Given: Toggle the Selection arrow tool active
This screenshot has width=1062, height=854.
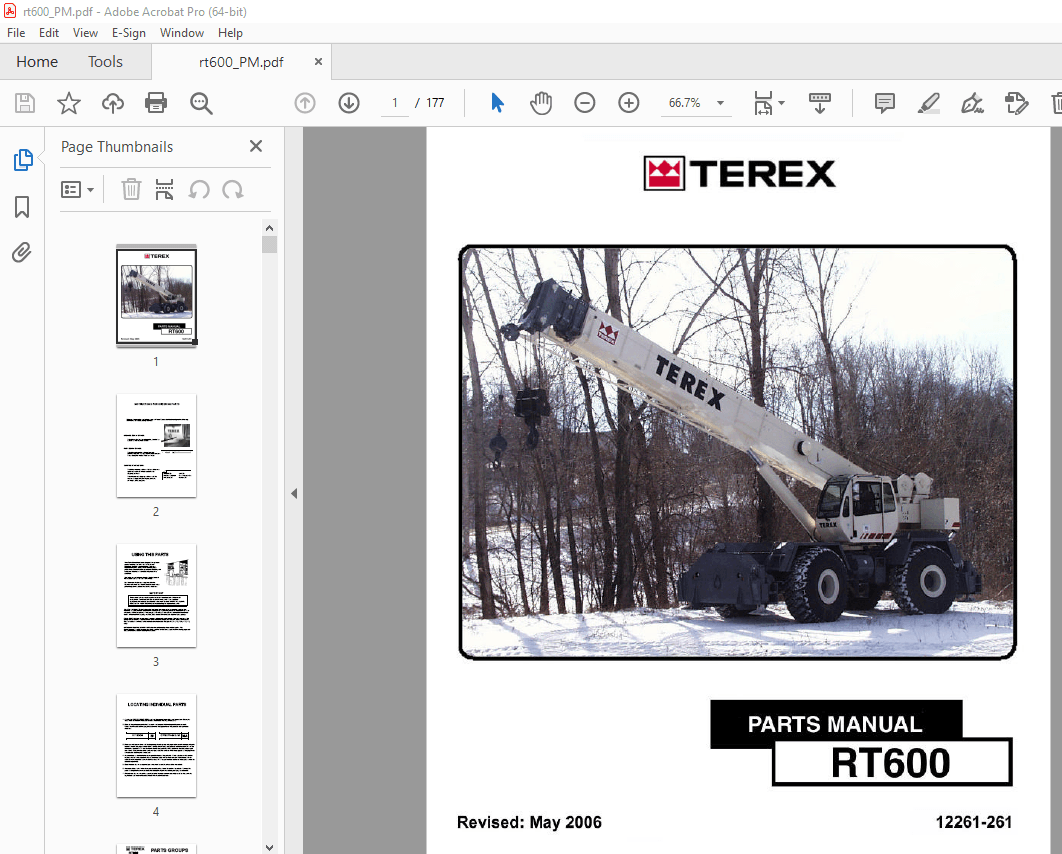Looking at the screenshot, I should pyautogui.click(x=497, y=103).
